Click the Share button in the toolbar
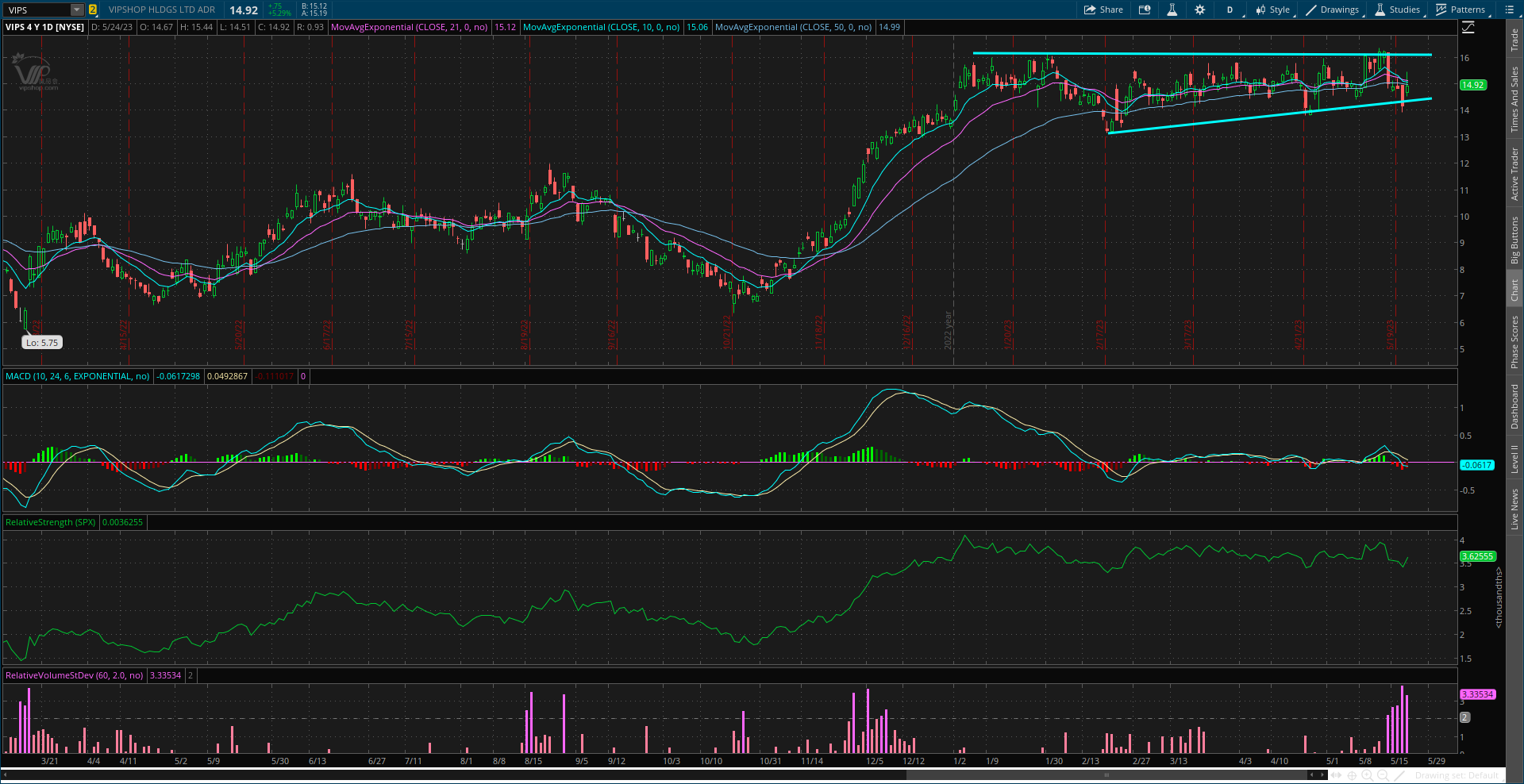This screenshot has width=1524, height=784. (x=1103, y=10)
